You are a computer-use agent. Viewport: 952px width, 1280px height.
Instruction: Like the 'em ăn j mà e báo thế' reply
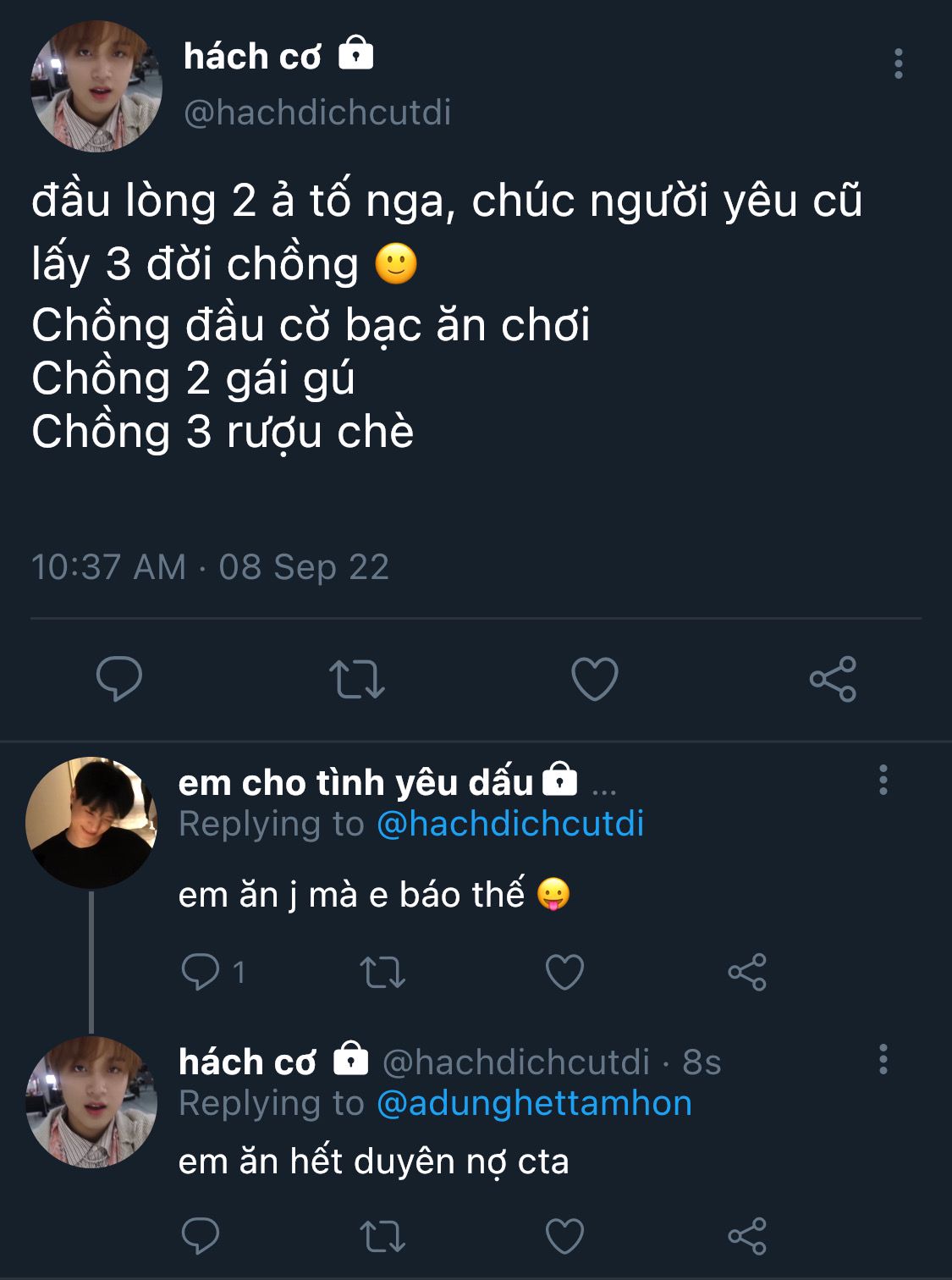coord(564,972)
